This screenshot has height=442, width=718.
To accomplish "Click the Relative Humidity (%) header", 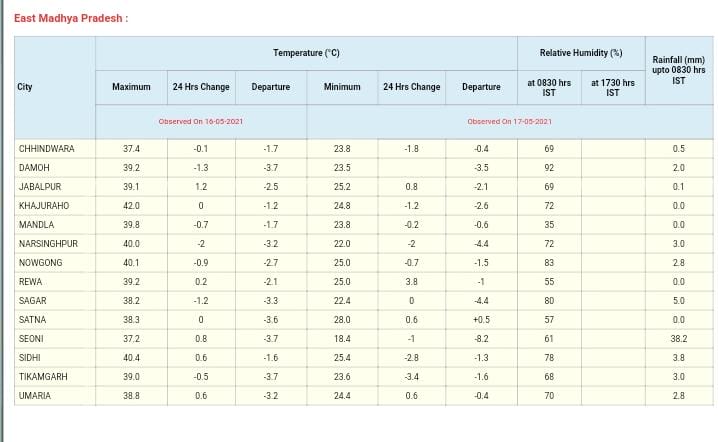I will tap(580, 52).
